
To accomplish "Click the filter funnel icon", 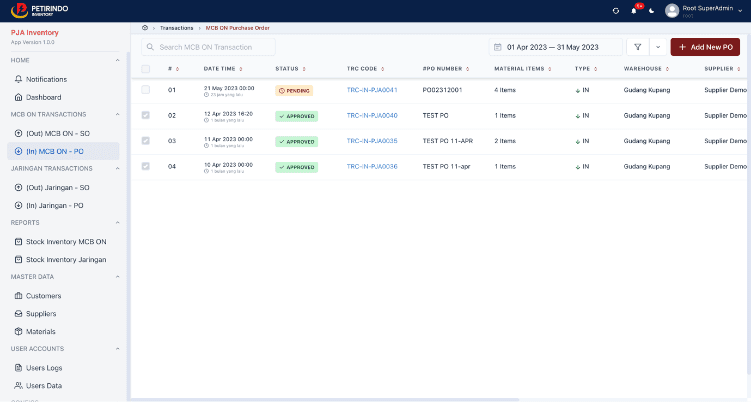I will pyautogui.click(x=637, y=47).
